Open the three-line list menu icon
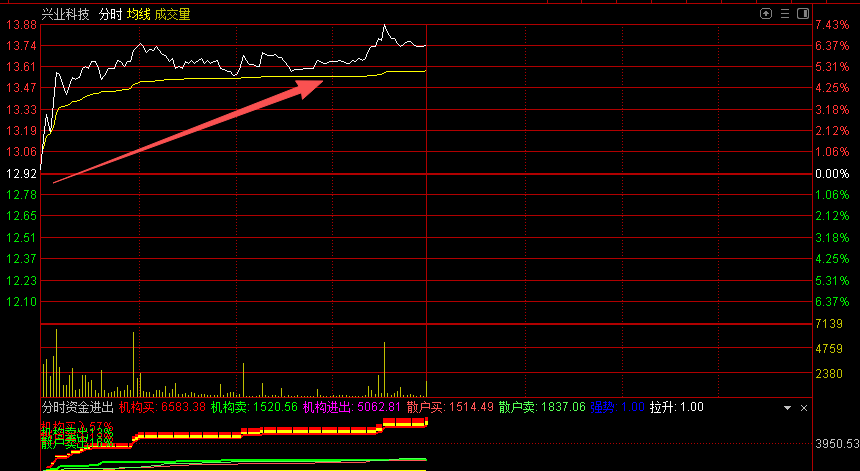 pyautogui.click(x=783, y=14)
